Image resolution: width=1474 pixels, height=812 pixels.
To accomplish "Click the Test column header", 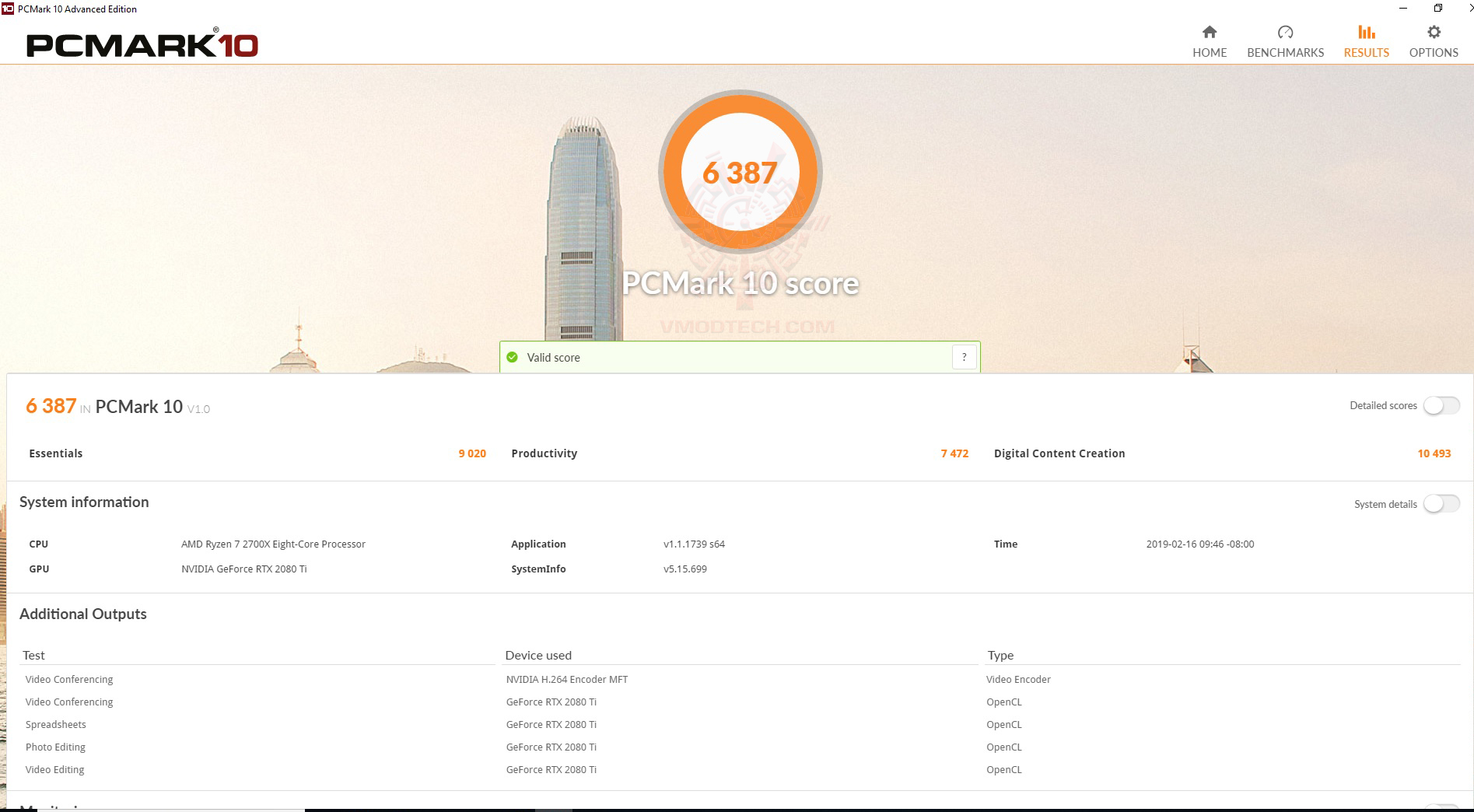I will click(x=33, y=656).
